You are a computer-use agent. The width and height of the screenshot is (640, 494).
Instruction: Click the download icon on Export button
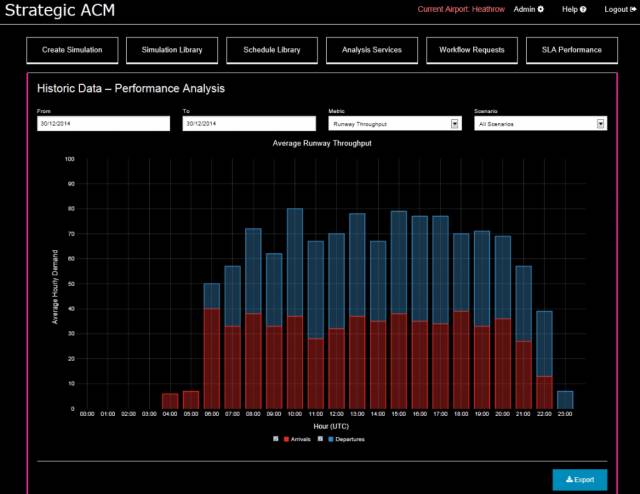pos(568,480)
